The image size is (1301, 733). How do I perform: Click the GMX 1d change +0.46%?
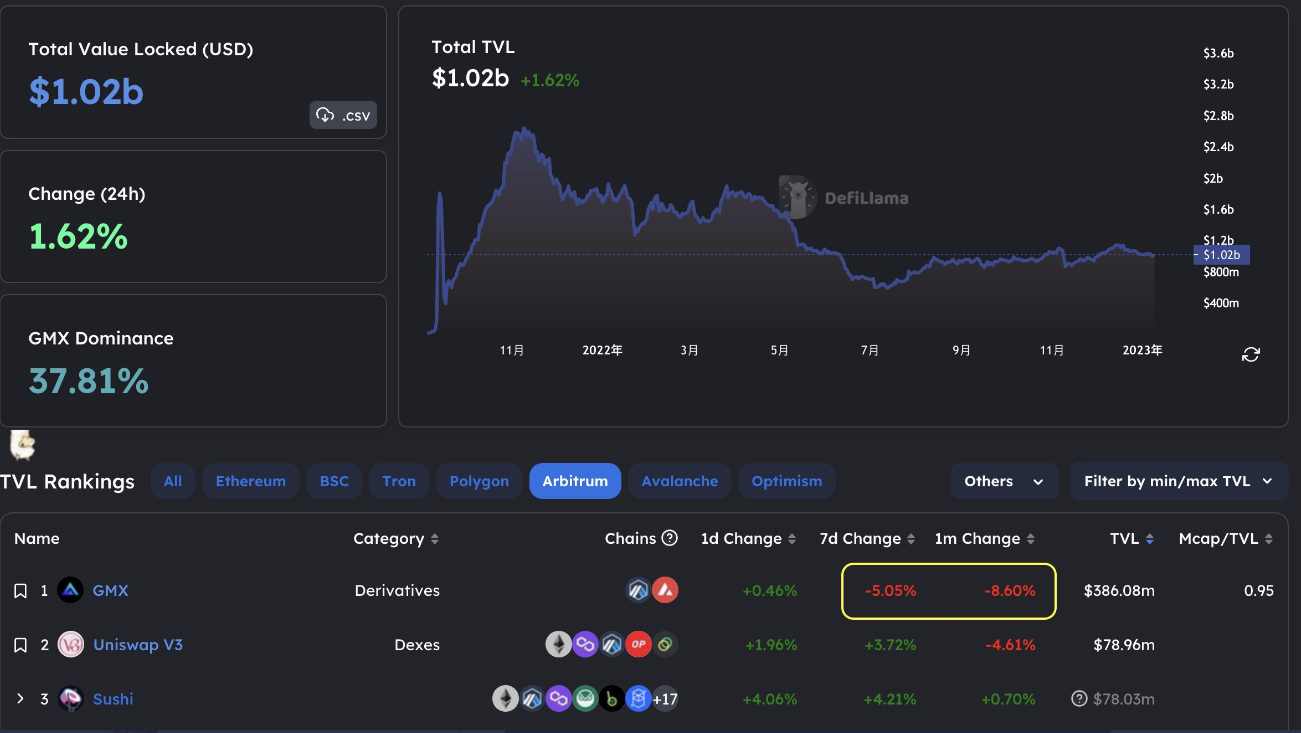[x=769, y=591]
